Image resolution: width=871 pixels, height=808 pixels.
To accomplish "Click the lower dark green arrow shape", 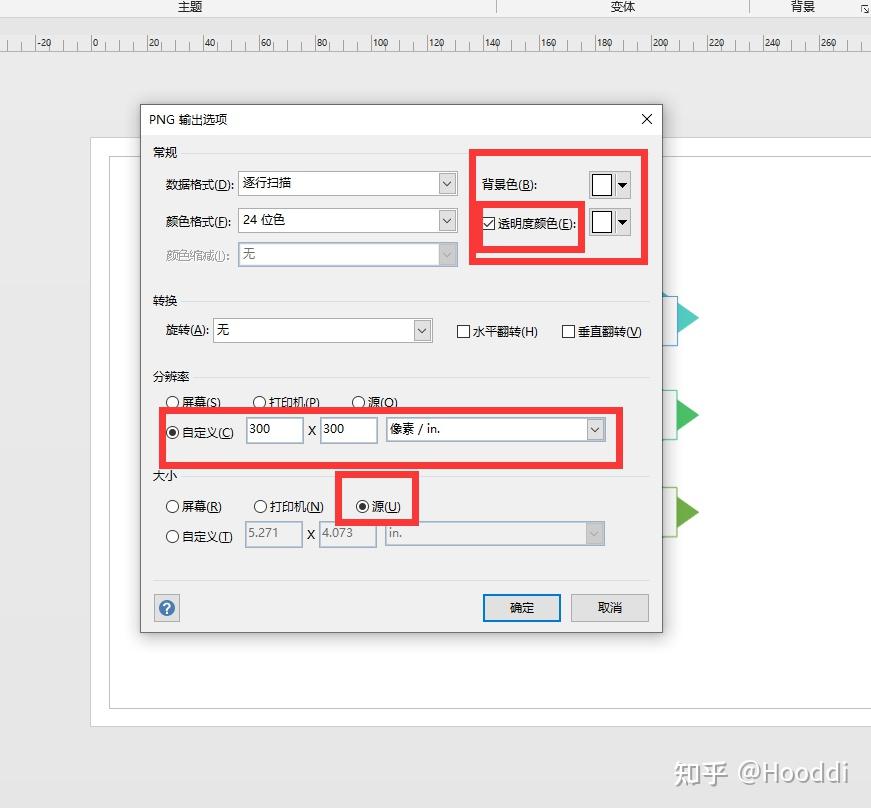I will (688, 512).
